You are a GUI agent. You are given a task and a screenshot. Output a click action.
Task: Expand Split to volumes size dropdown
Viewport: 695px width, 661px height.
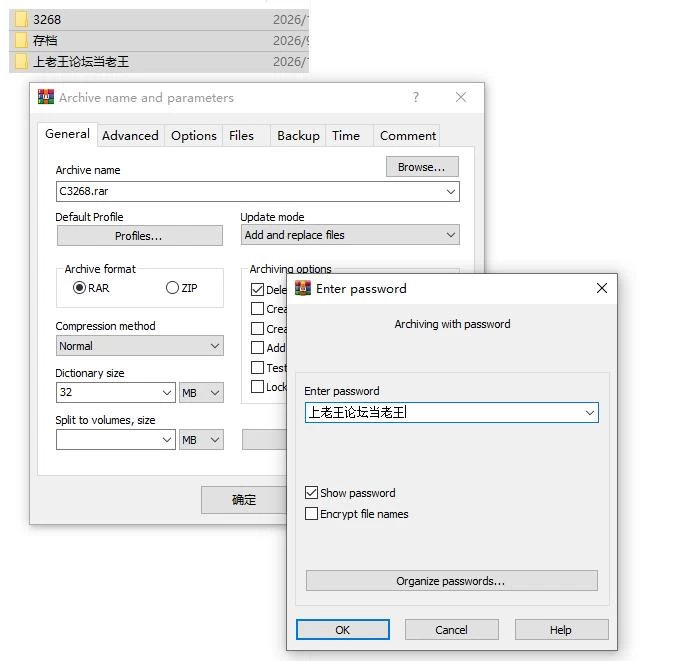(167, 440)
